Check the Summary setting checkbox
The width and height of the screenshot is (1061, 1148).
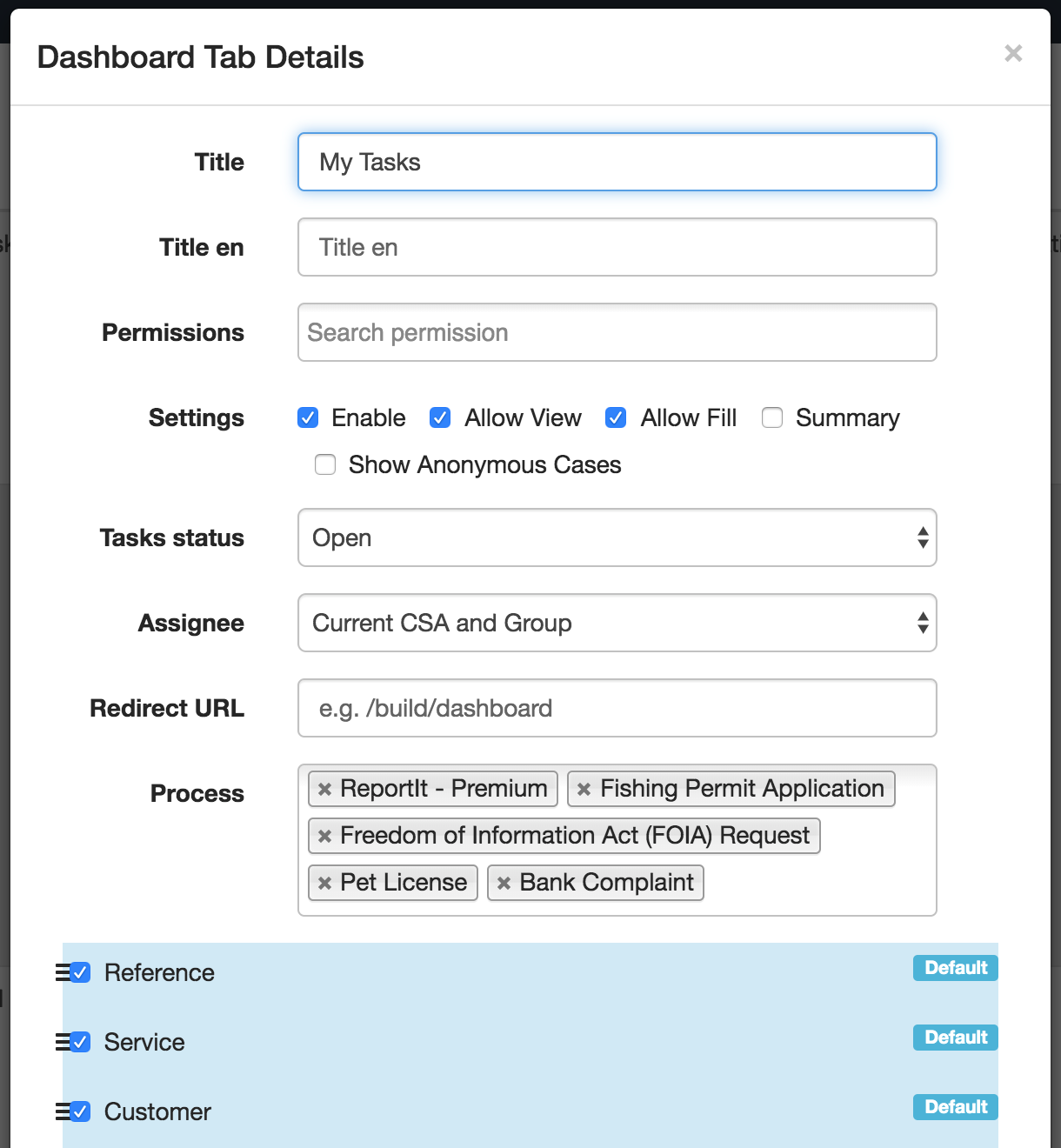click(x=771, y=418)
